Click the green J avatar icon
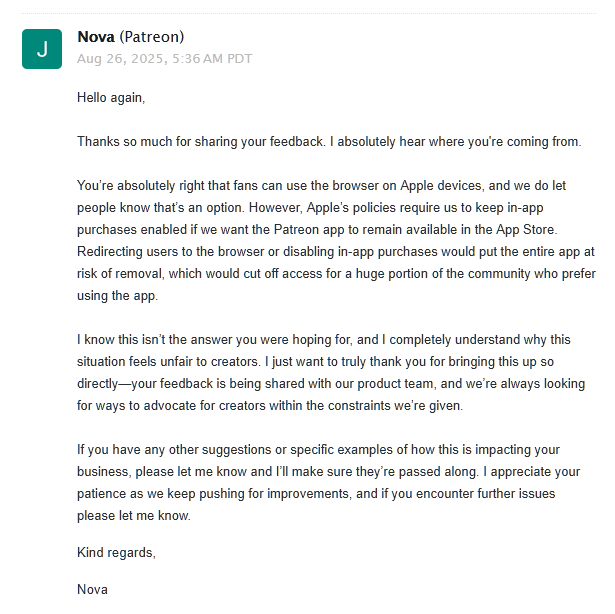 [x=42, y=49]
